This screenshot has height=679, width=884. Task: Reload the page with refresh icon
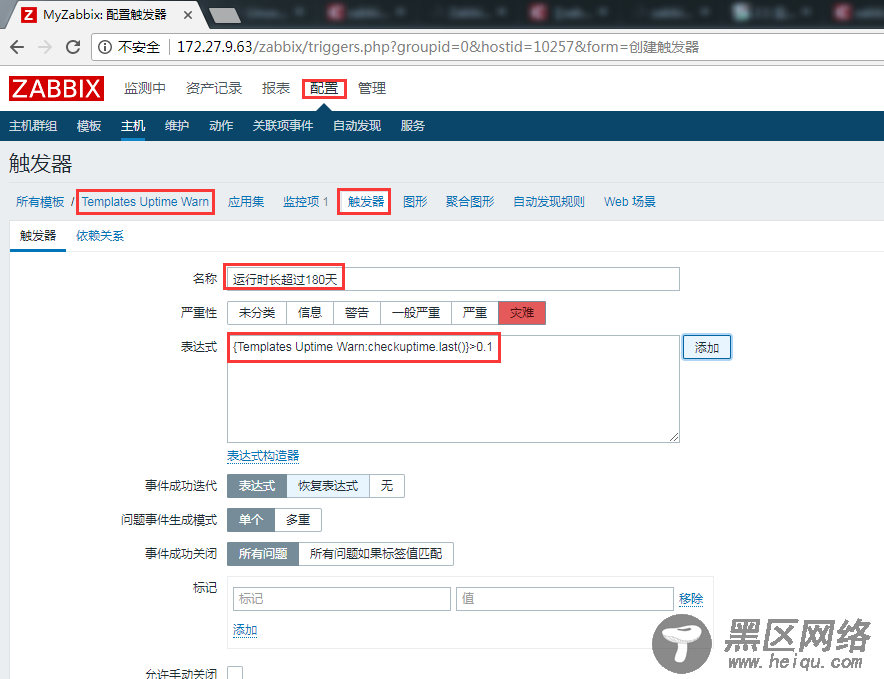[x=73, y=47]
